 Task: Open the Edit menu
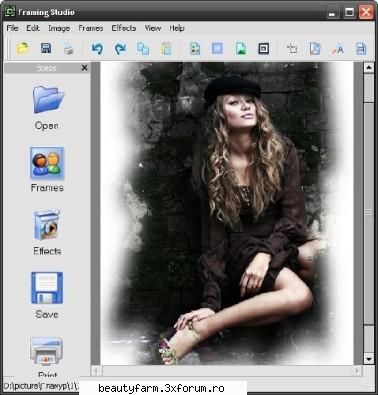pyautogui.click(x=33, y=28)
